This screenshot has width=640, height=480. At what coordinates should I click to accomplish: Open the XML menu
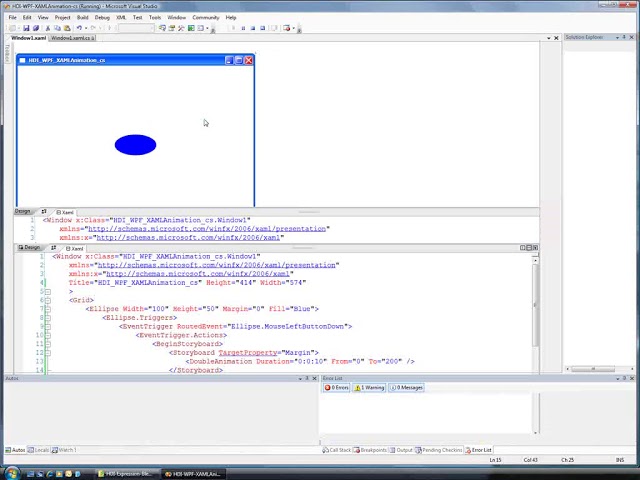click(121, 18)
